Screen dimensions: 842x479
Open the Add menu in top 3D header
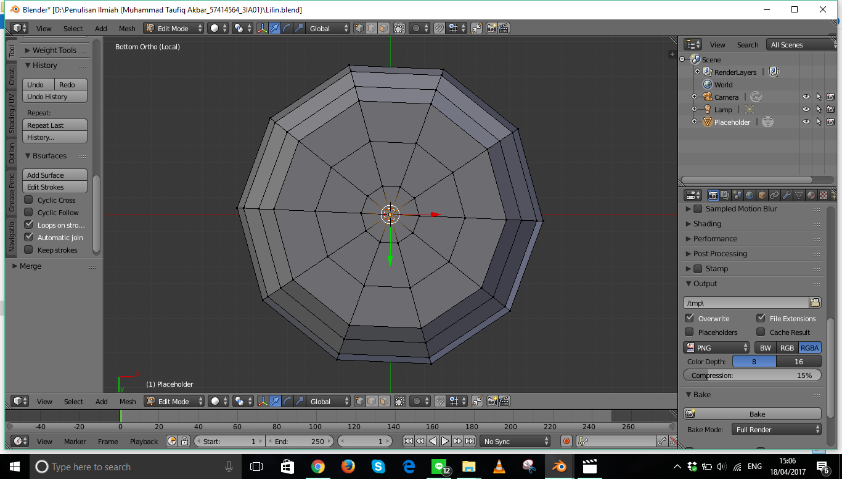pyautogui.click(x=101, y=28)
